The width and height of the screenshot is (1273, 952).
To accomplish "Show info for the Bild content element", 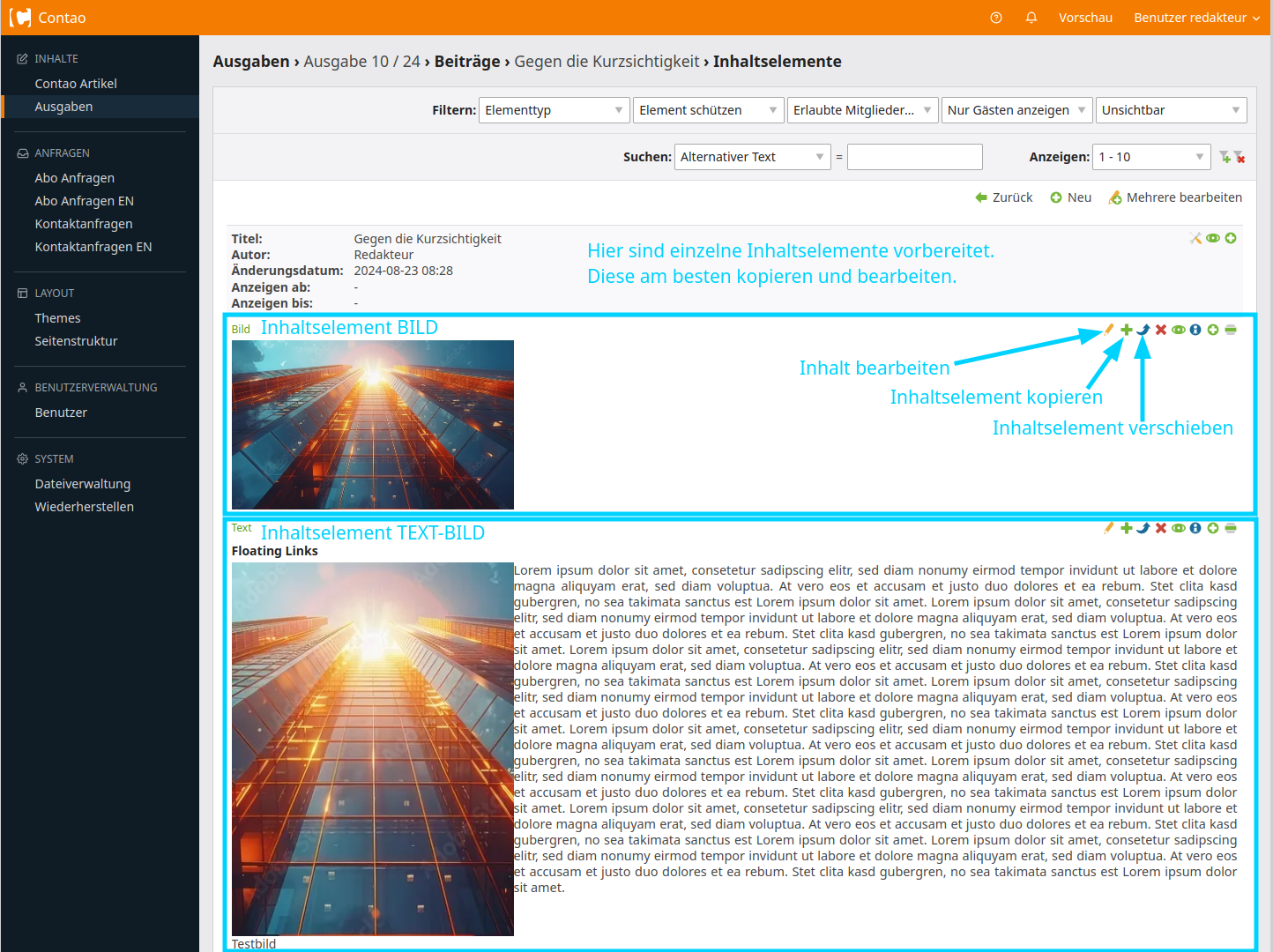I will (1195, 330).
